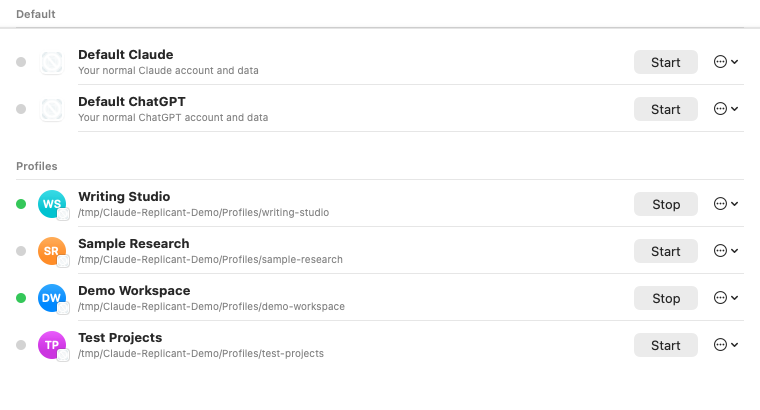Click Test Projects' gray status dot
The image size is (760, 410).
pos(21,345)
